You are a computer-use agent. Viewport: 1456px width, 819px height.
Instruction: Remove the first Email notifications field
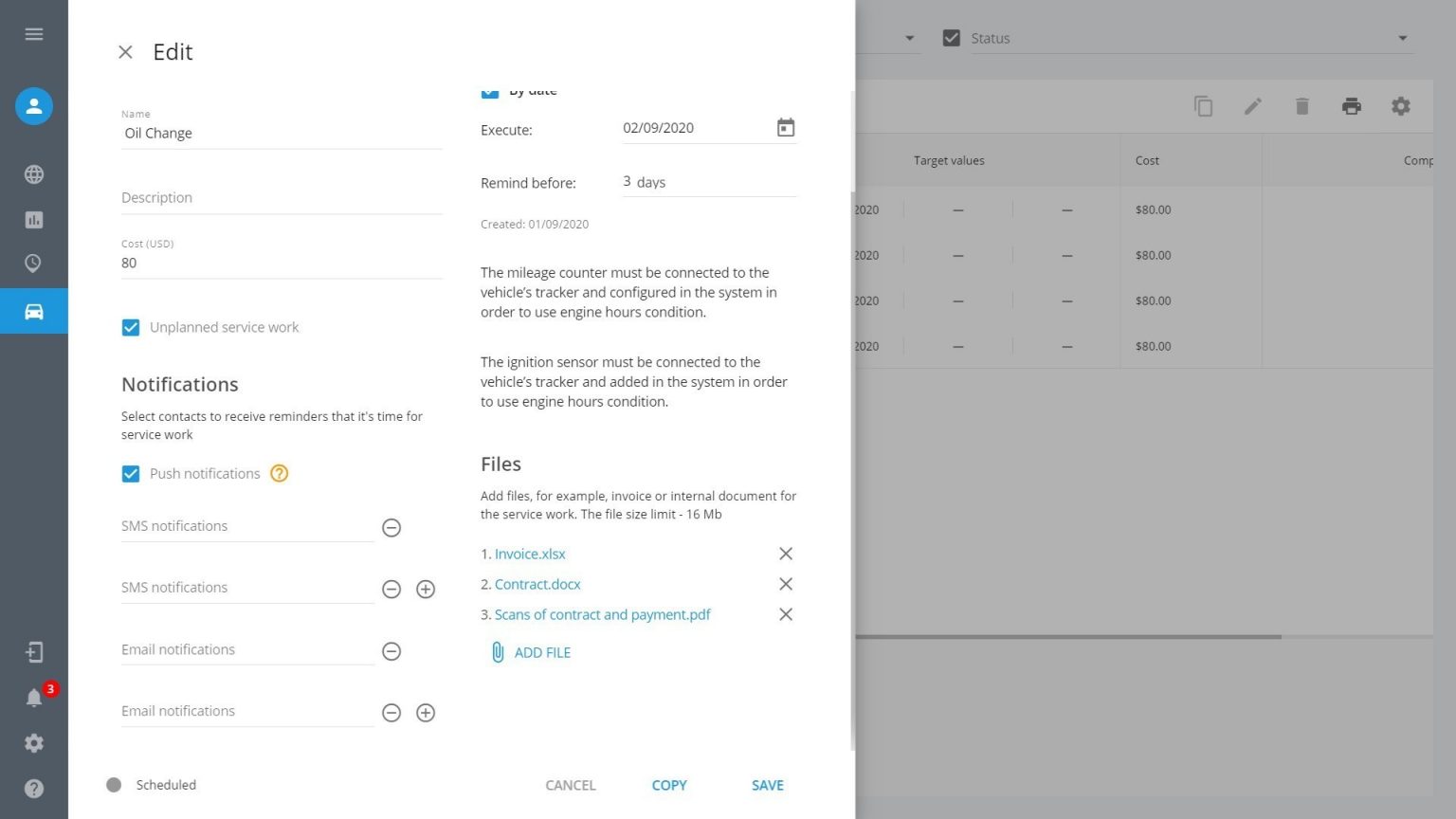391,651
